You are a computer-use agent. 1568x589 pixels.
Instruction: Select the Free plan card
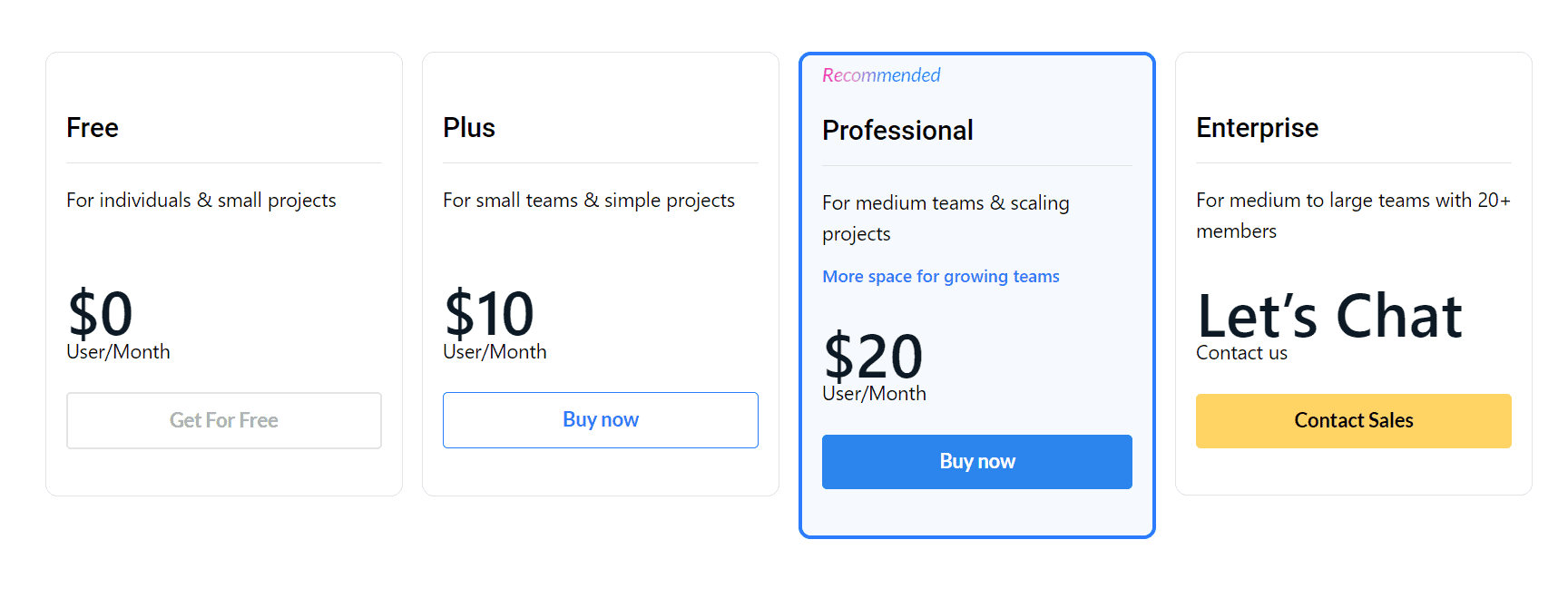point(223,272)
